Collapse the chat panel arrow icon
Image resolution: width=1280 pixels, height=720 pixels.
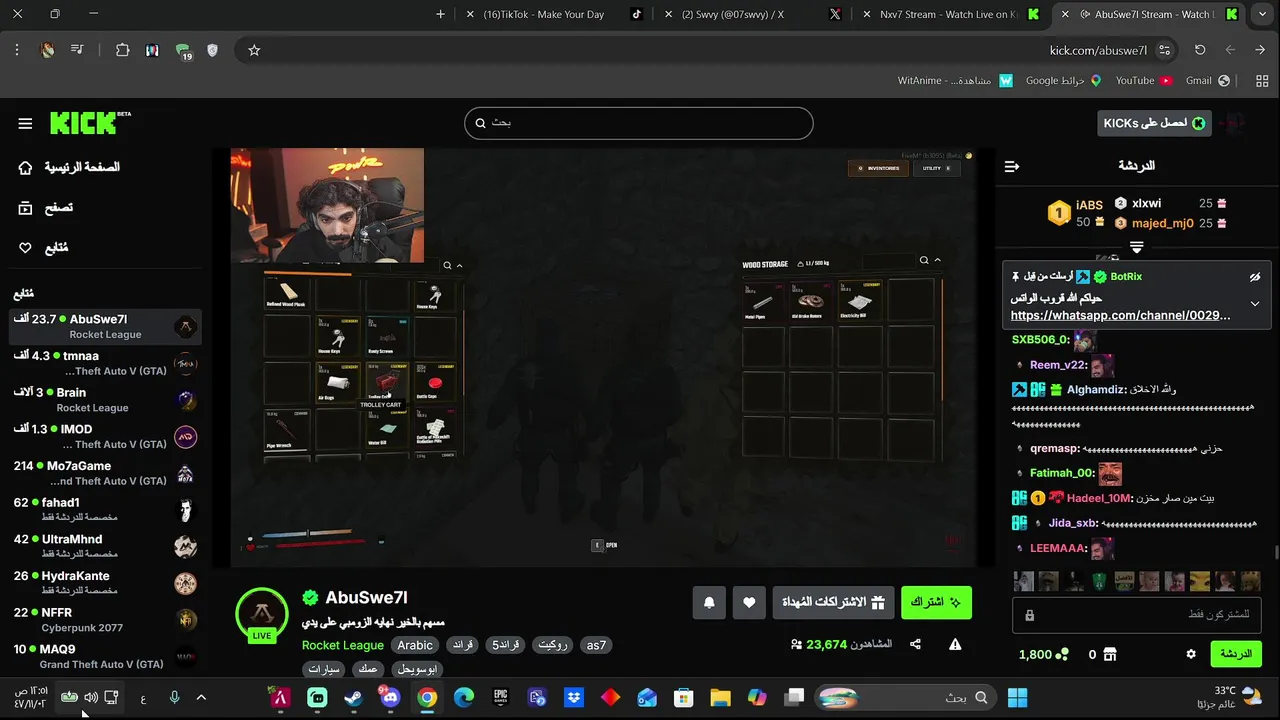click(x=1011, y=166)
